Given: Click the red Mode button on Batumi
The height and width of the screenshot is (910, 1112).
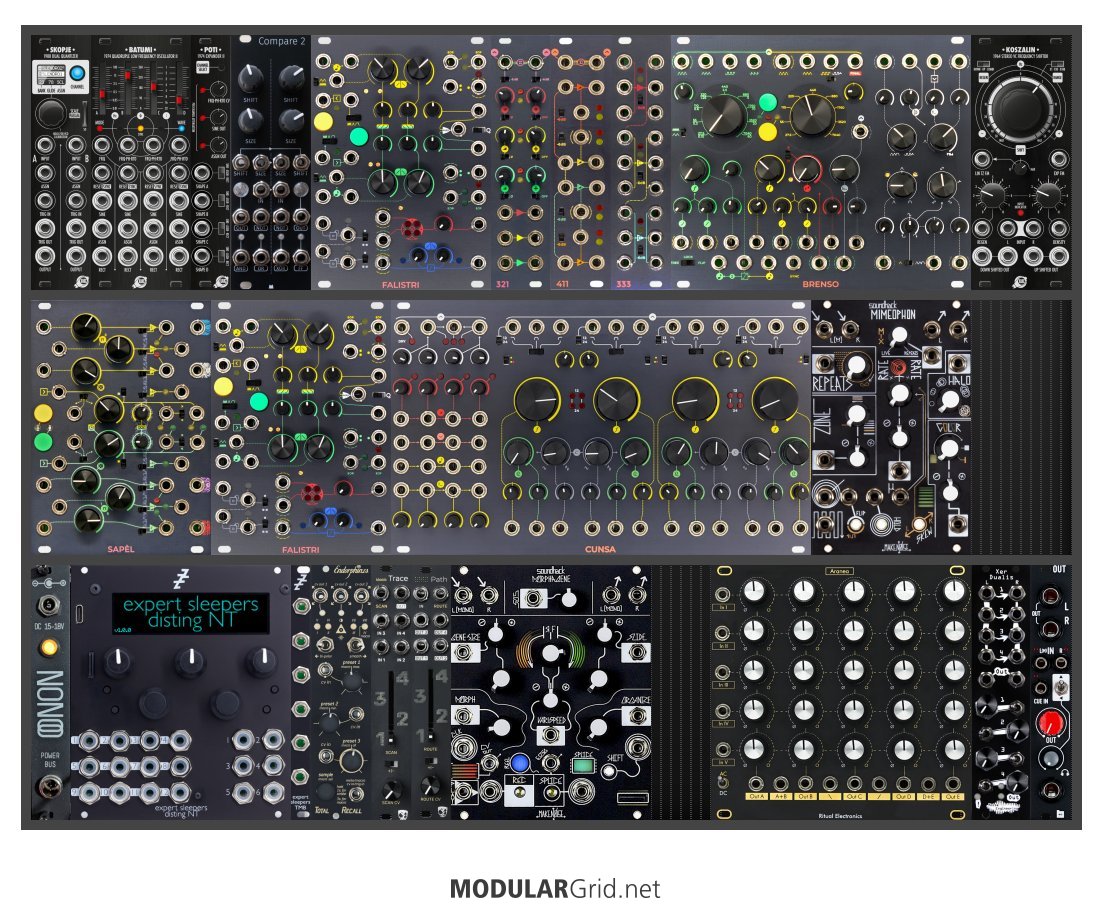Looking at the screenshot, I should 100,128.
